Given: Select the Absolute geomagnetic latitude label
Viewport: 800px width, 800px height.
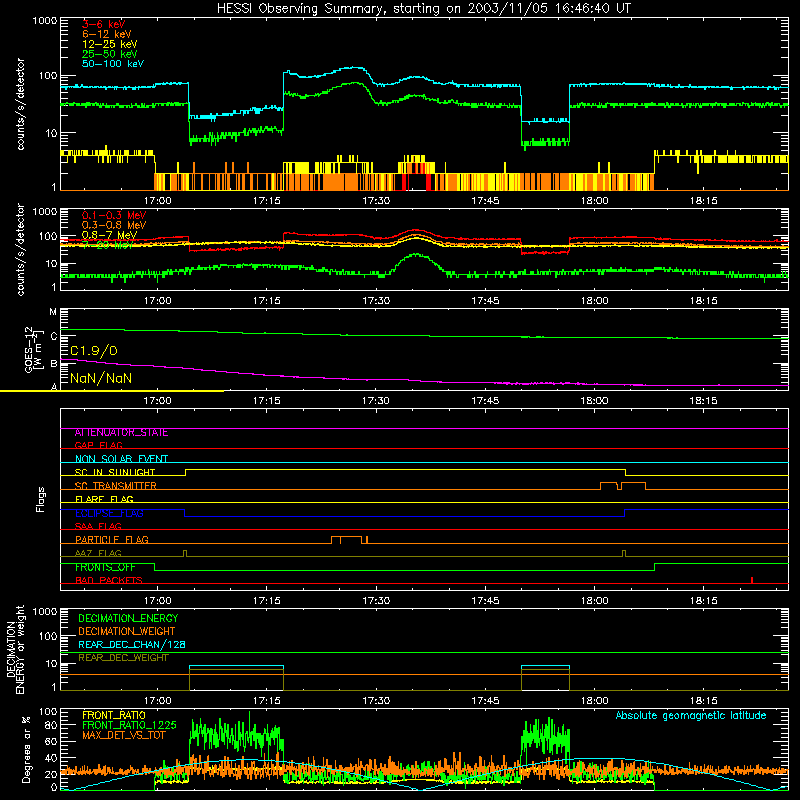Looking at the screenshot, I should 691,716.
